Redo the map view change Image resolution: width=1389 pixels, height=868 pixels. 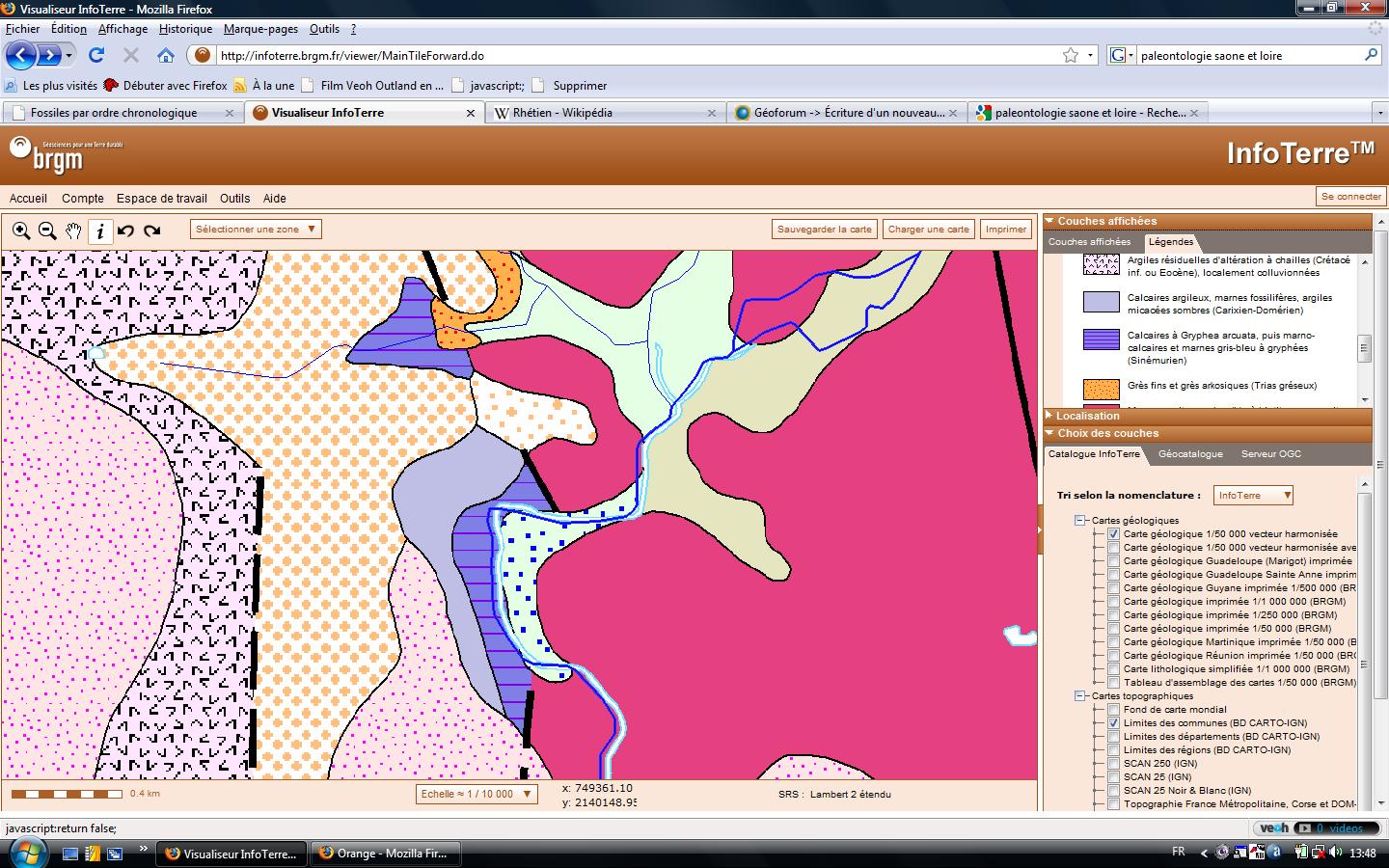tap(151, 231)
